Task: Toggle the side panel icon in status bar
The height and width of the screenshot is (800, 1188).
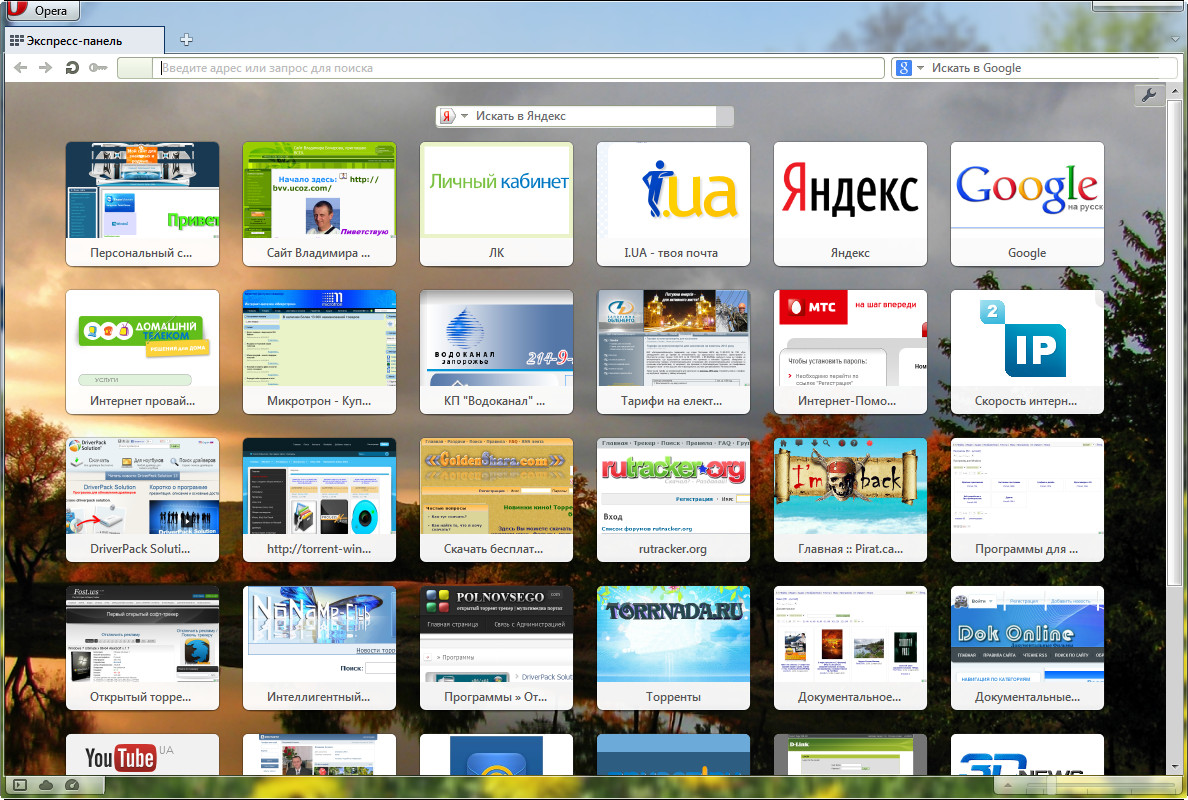Action: click(x=19, y=786)
